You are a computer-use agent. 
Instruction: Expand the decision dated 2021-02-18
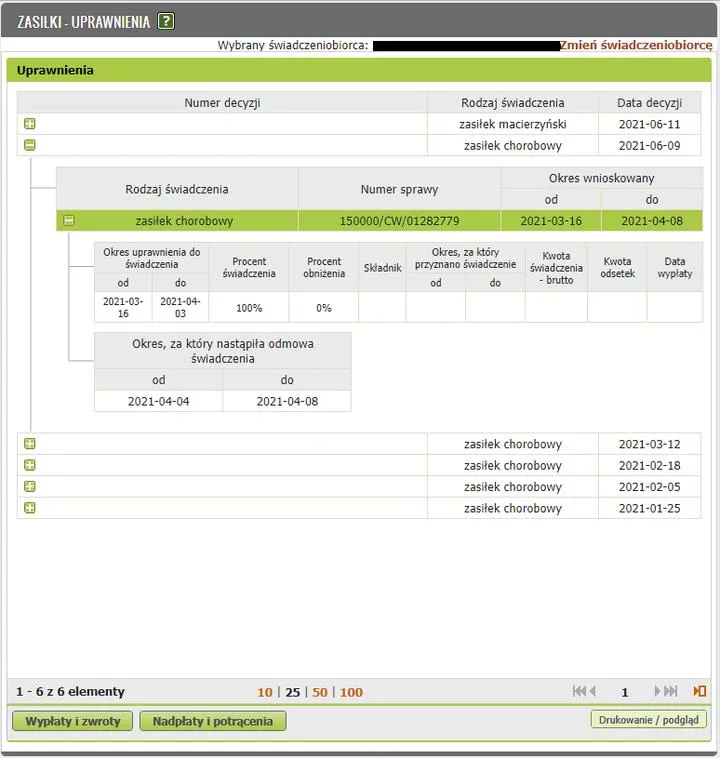(30, 465)
